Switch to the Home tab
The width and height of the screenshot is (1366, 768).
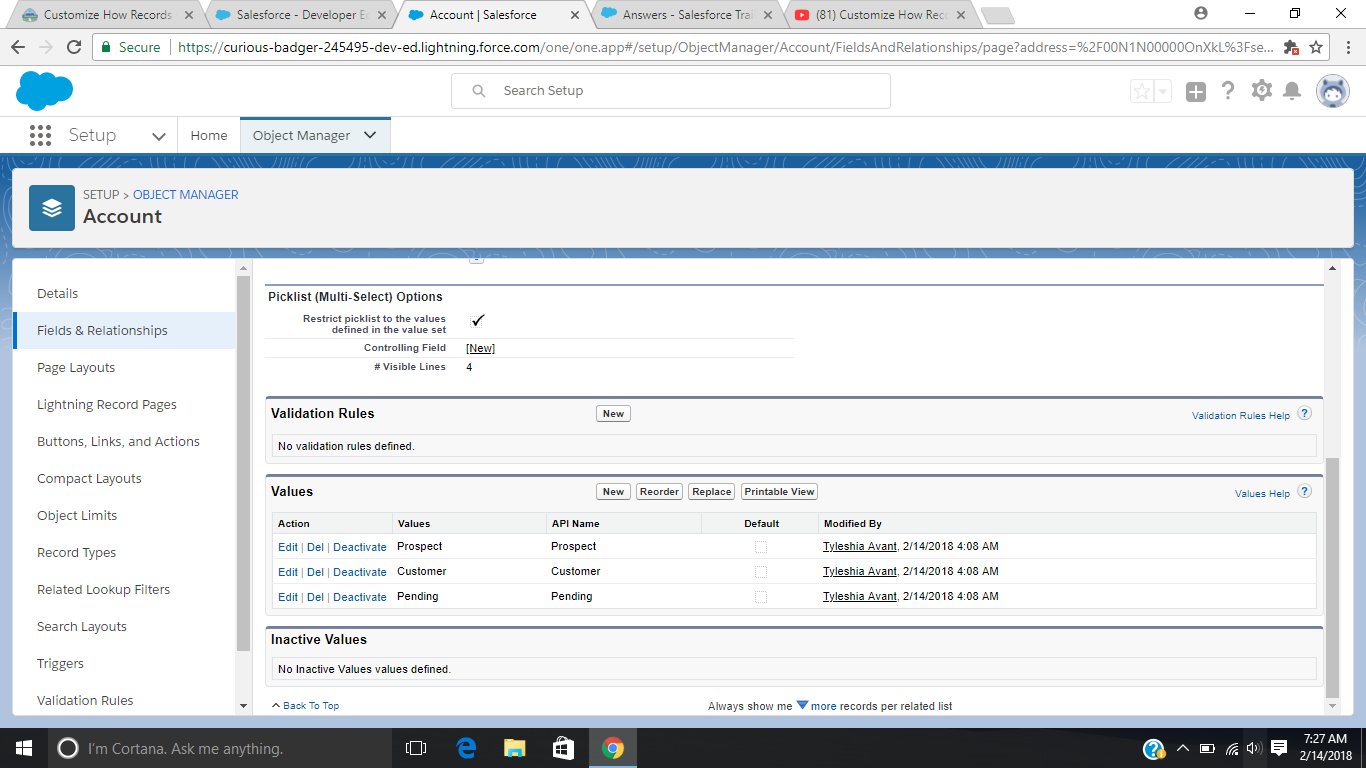pyautogui.click(x=209, y=135)
